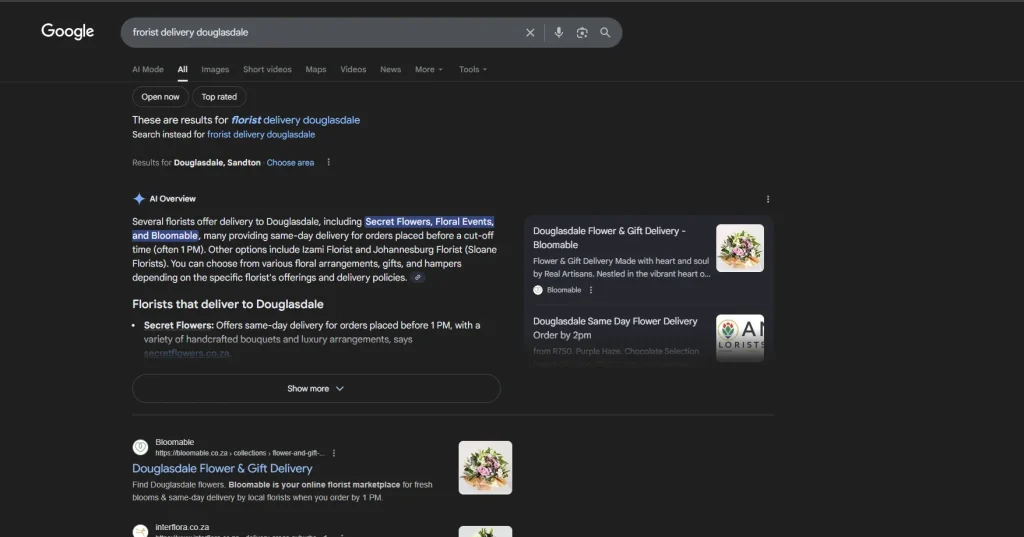Toggle the Top rated filter chip
The height and width of the screenshot is (537, 1024).
coord(219,97)
